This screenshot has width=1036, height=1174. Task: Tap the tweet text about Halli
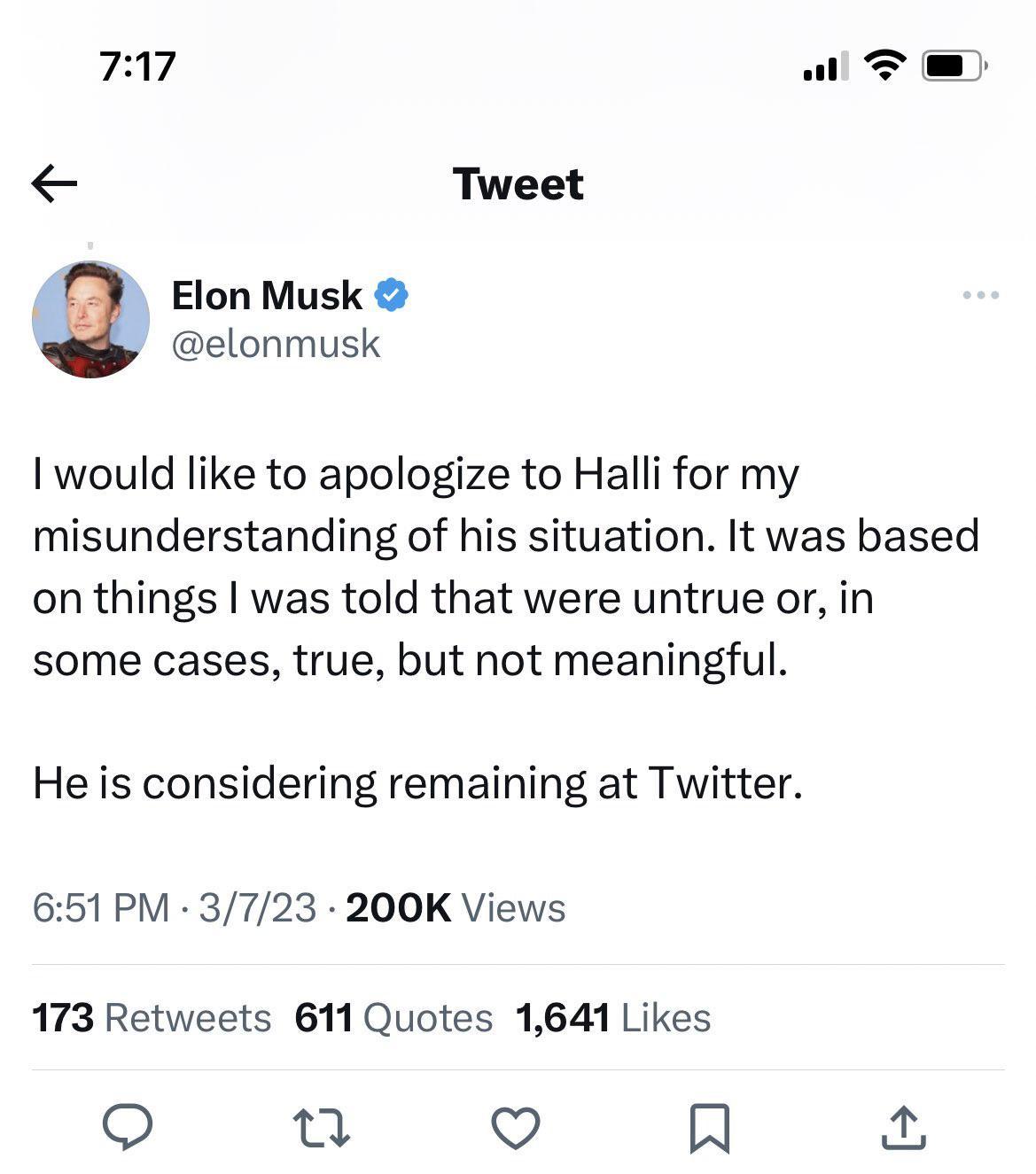tap(505, 567)
